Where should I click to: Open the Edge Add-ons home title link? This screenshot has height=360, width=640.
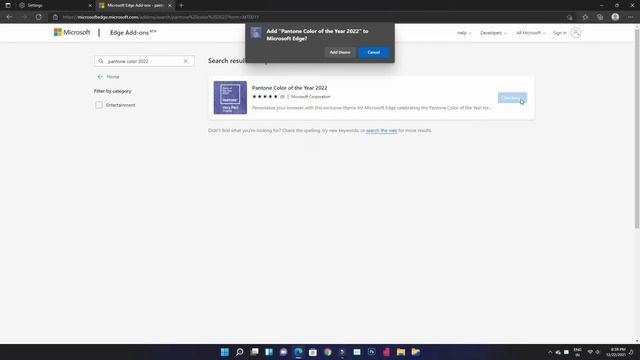point(133,32)
